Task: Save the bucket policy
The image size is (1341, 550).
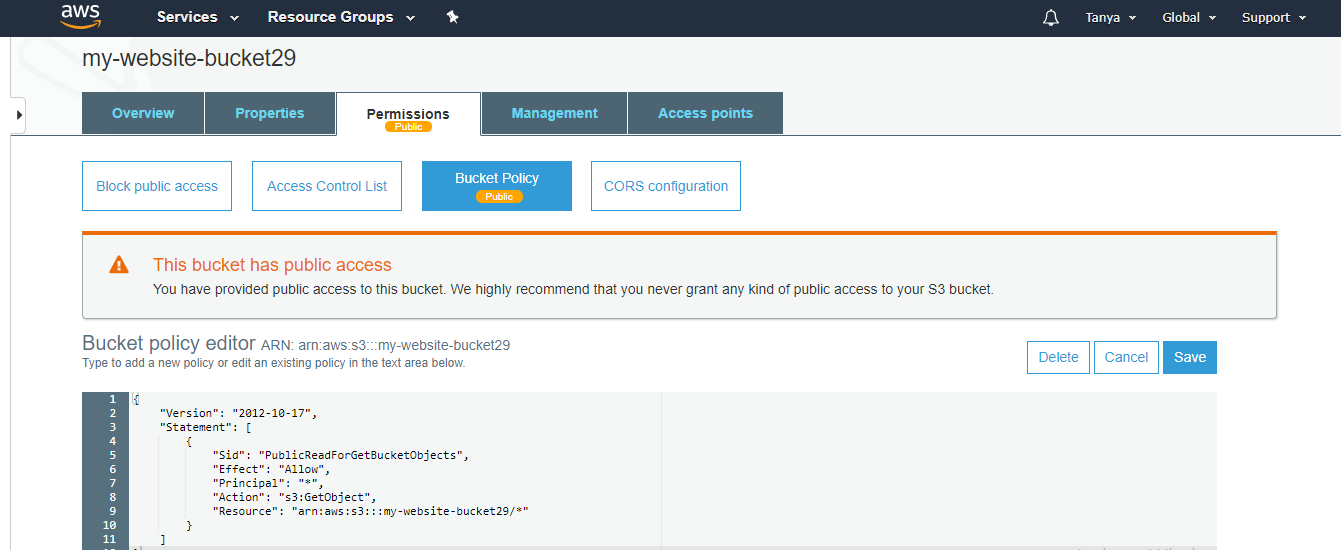Action: tap(1189, 357)
